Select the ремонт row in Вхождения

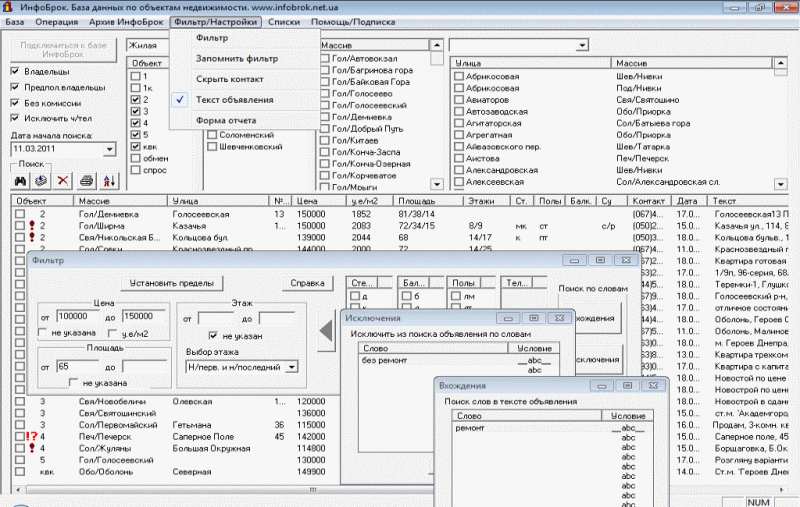tap(552, 428)
